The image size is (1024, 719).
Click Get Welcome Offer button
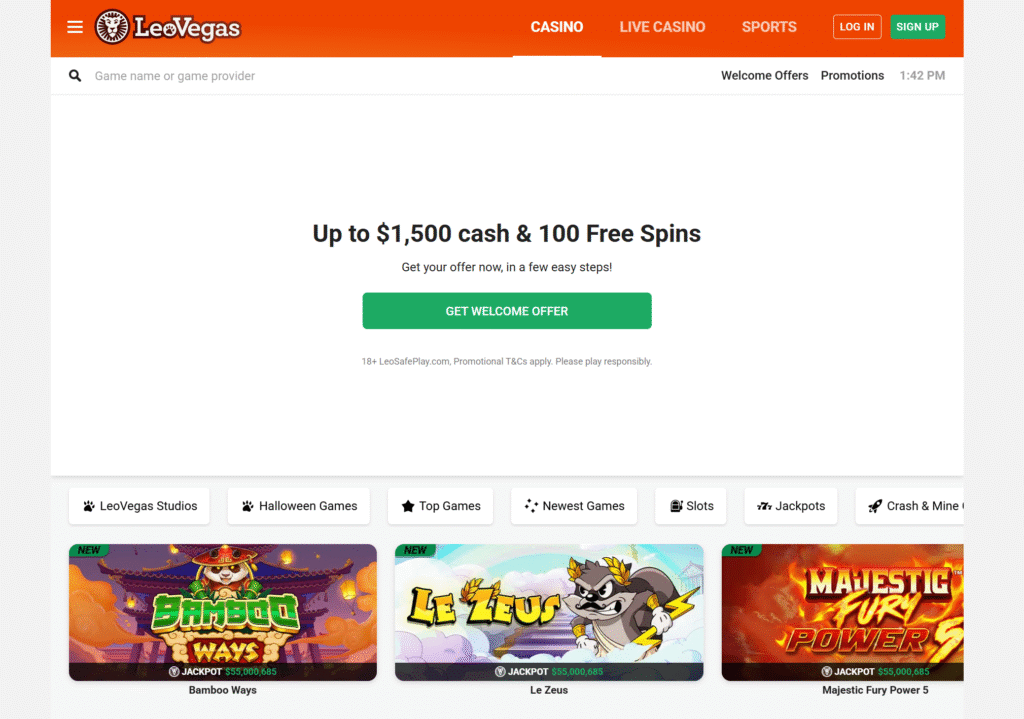pyautogui.click(x=507, y=311)
